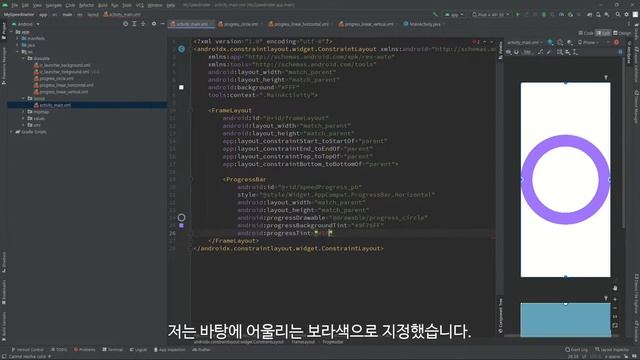Toggle the Resource Manager side tab
The height and width of the screenshot is (360, 640).
[4, 65]
